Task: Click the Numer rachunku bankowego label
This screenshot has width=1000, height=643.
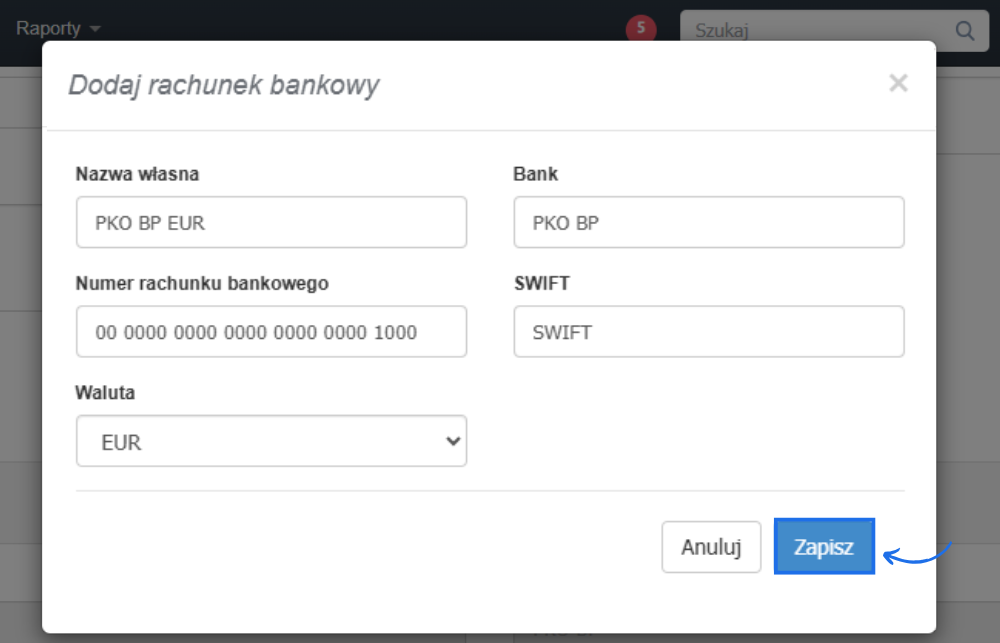Action: click(202, 283)
